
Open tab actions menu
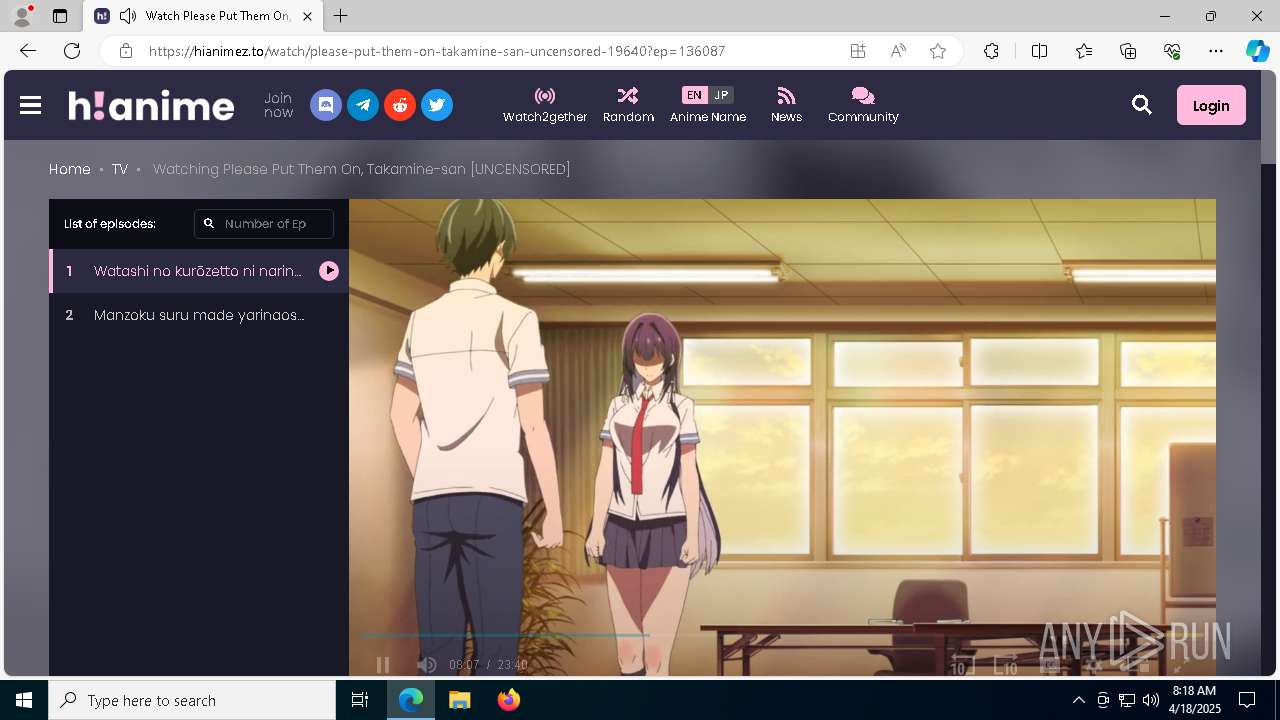60,16
